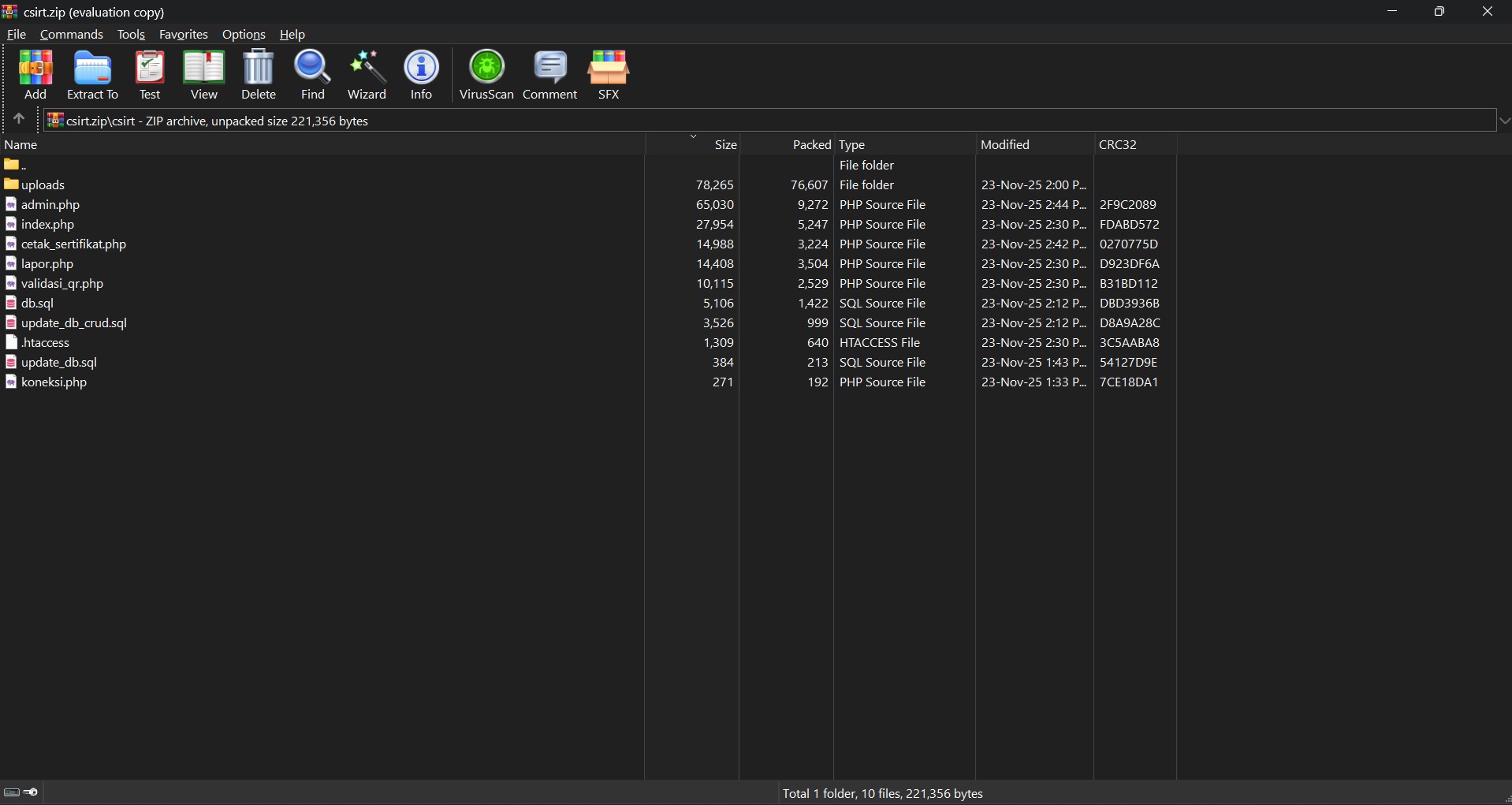Launch the Wizard tool
This screenshot has width=1512, height=805.
point(367,75)
